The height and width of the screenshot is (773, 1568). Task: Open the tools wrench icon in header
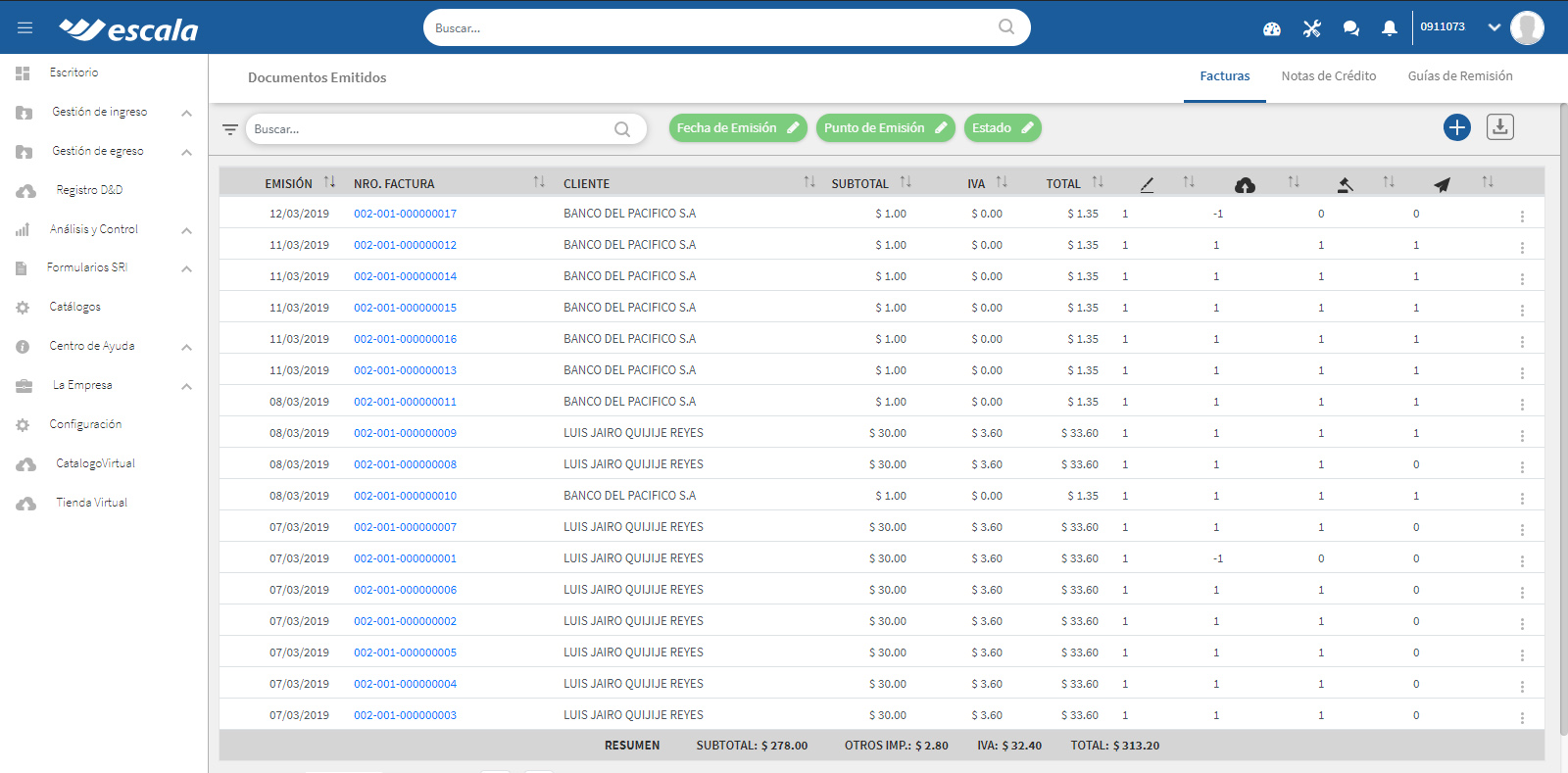pyautogui.click(x=1312, y=28)
